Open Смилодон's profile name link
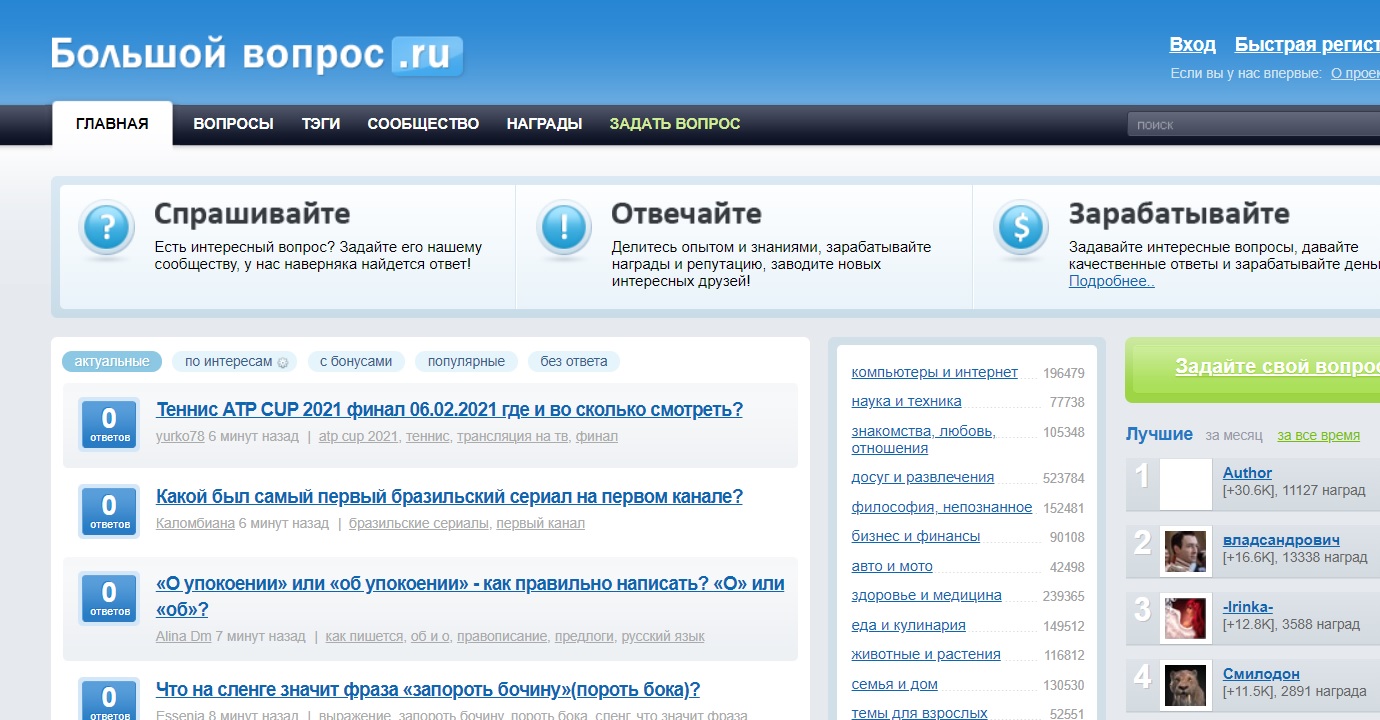 pos(1261,674)
